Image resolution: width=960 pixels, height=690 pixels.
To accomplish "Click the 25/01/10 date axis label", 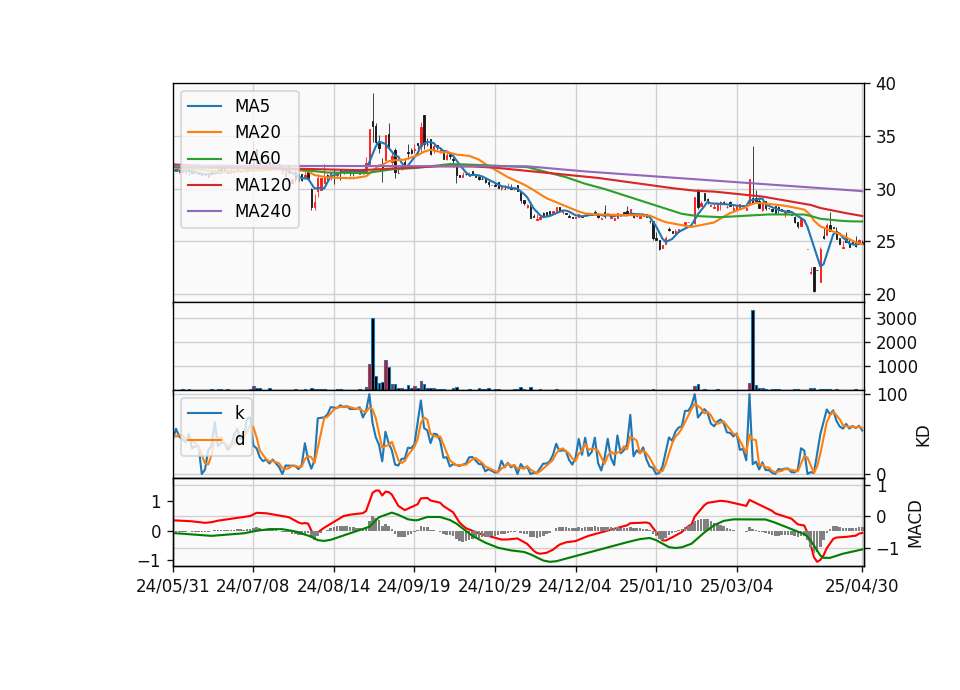I will [656, 586].
